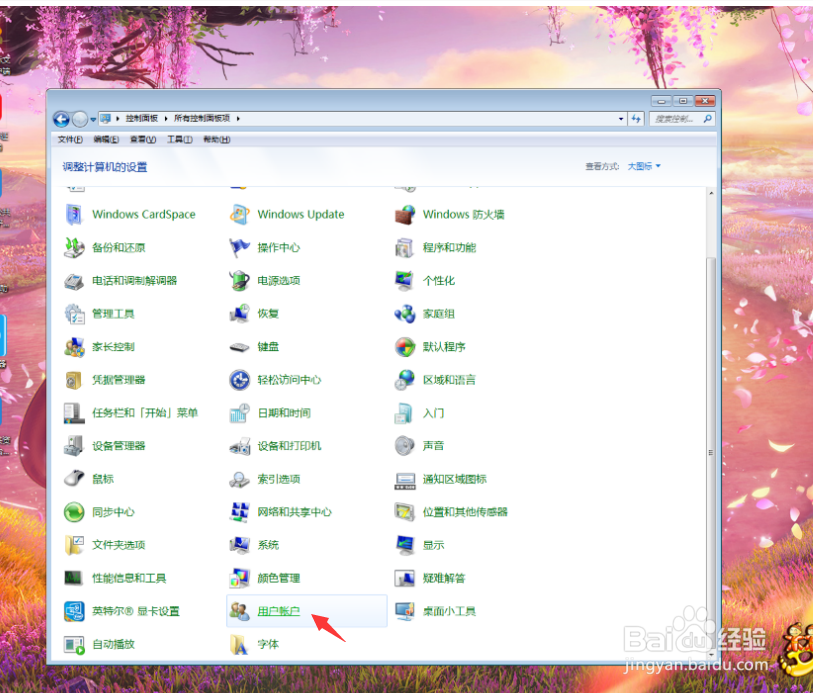Open the 声音 speaker icon
813x693 pixels.
[x=404, y=446]
